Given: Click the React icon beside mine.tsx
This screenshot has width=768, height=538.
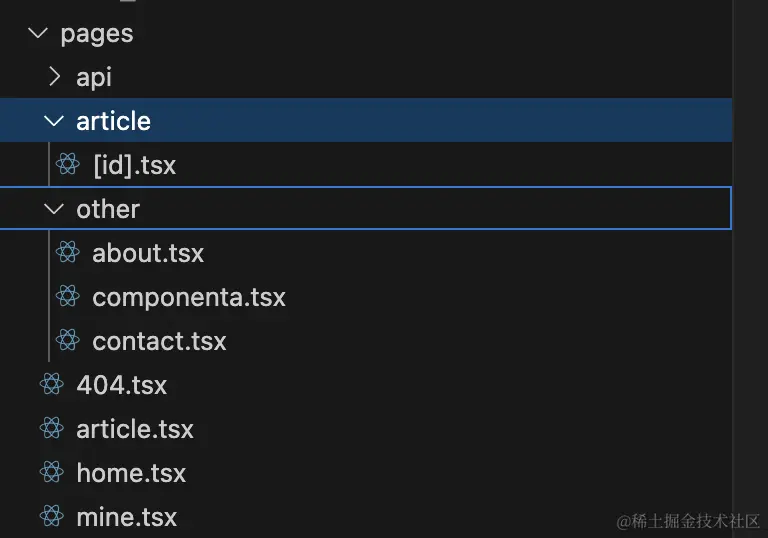Looking at the screenshot, I should 52,517.
